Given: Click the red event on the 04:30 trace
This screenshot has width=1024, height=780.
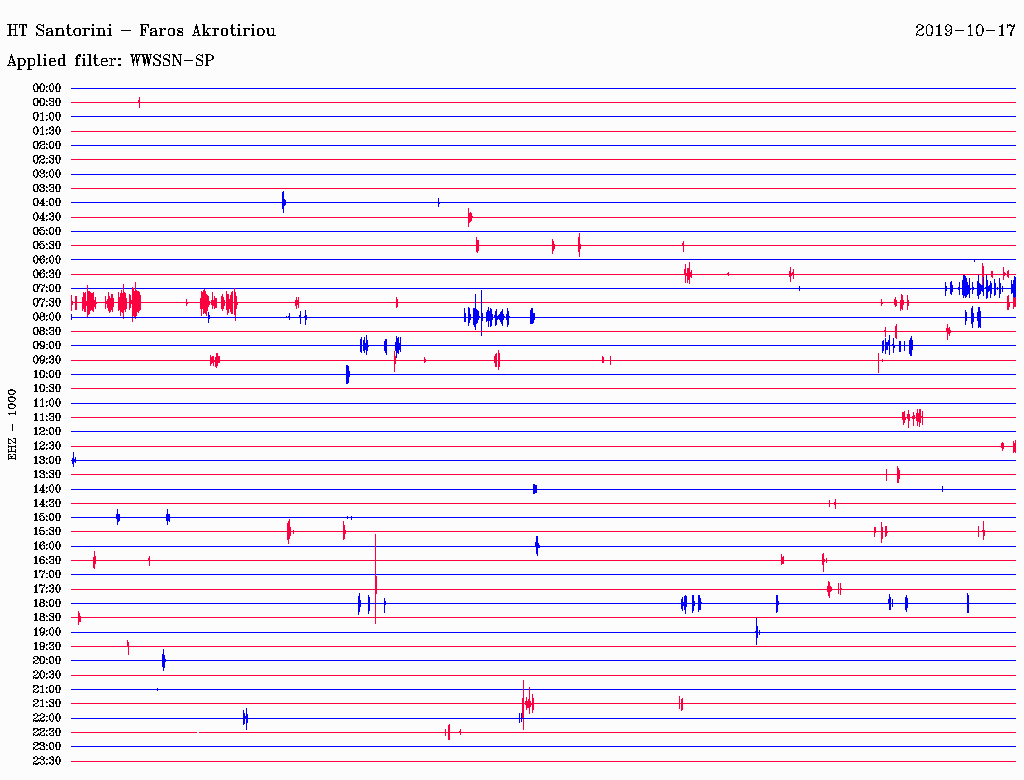Looking at the screenshot, I should 470,218.
